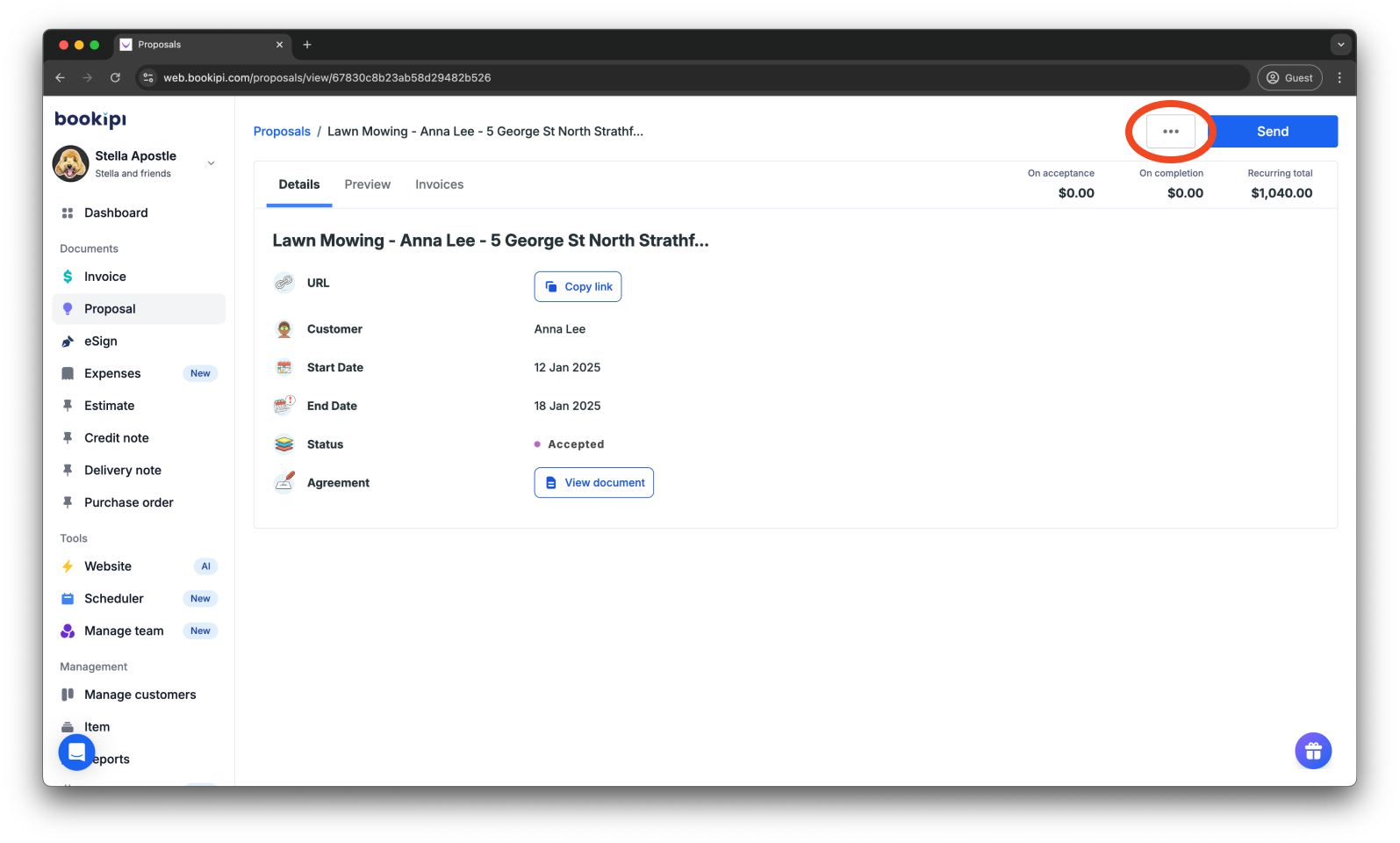The width and height of the screenshot is (1400, 843).
Task: Click the Accepted status text
Action: tap(576, 444)
